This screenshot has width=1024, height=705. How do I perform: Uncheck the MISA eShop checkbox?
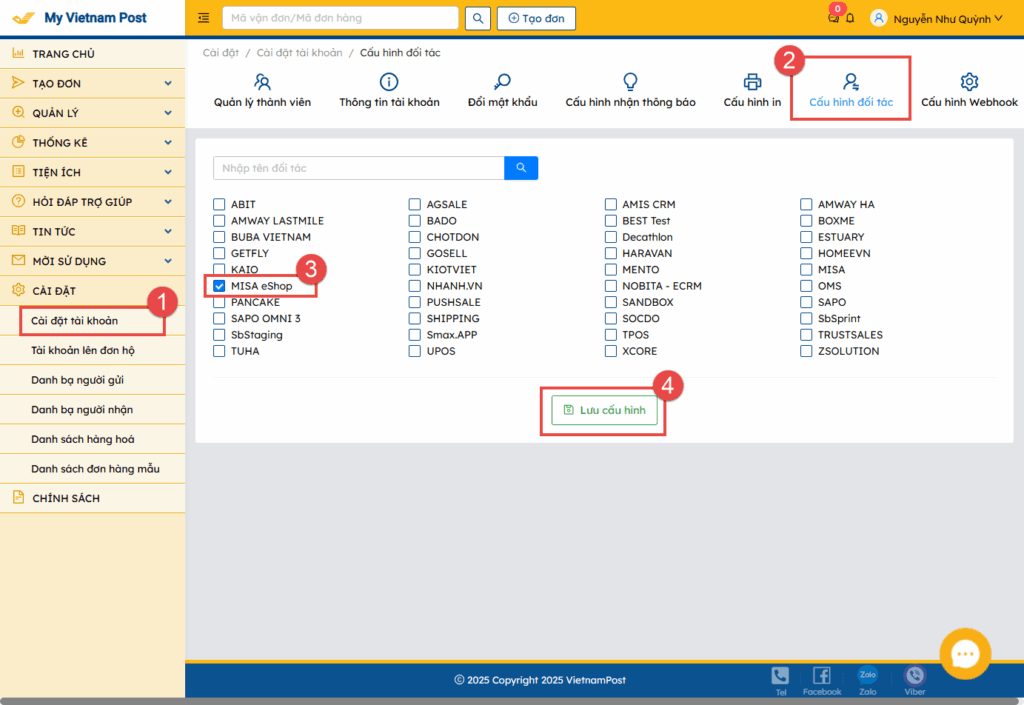[x=219, y=286]
